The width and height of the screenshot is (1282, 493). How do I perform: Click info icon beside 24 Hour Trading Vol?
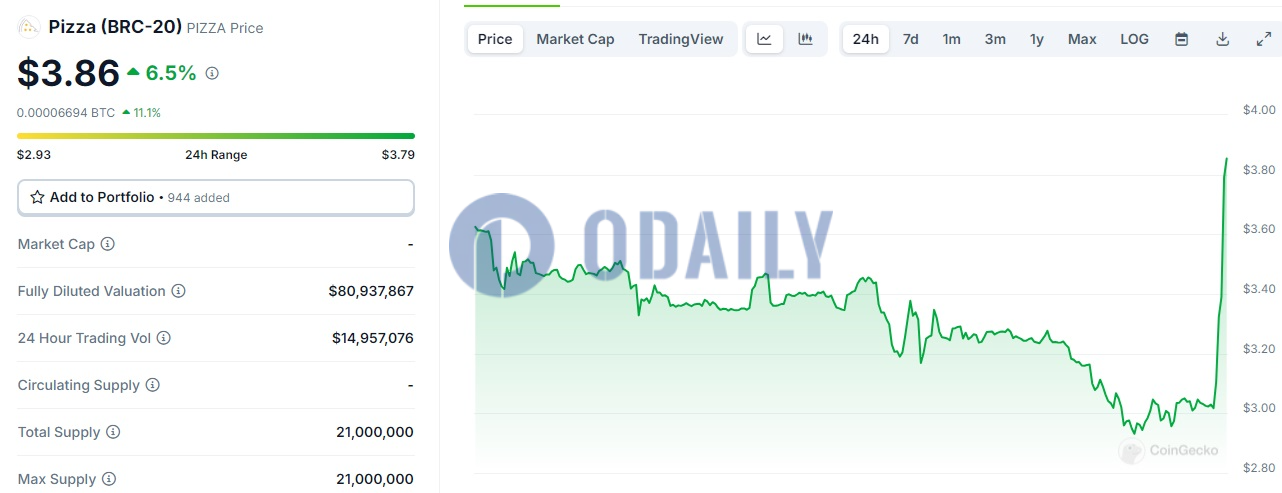click(164, 338)
